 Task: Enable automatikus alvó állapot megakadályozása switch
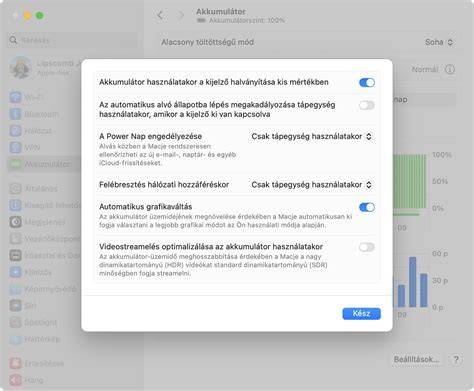click(367, 105)
